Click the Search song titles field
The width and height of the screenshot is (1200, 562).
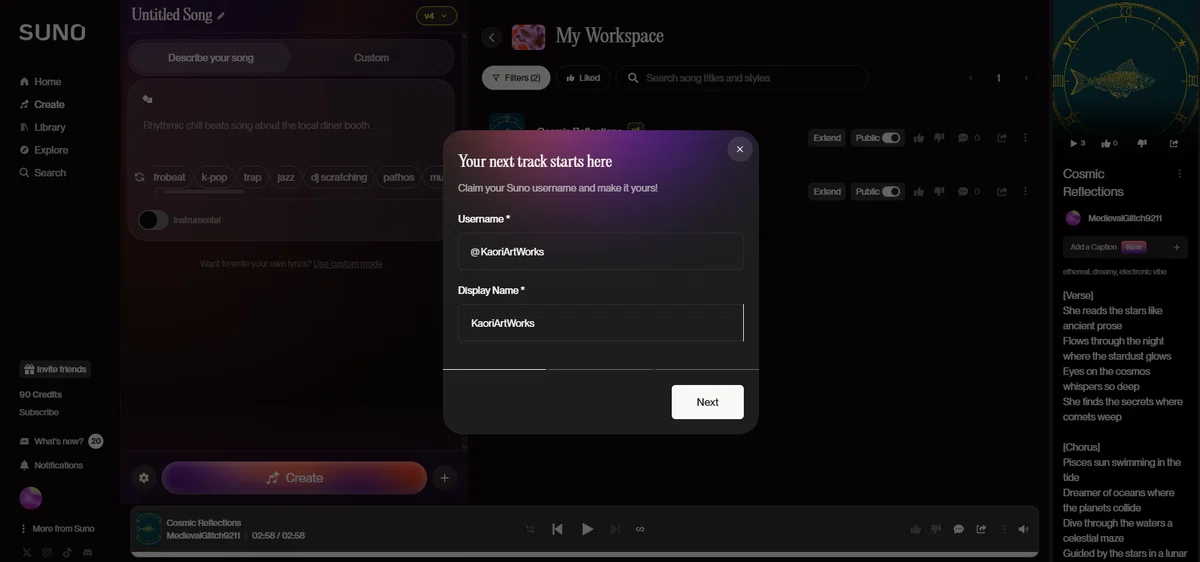click(742, 78)
